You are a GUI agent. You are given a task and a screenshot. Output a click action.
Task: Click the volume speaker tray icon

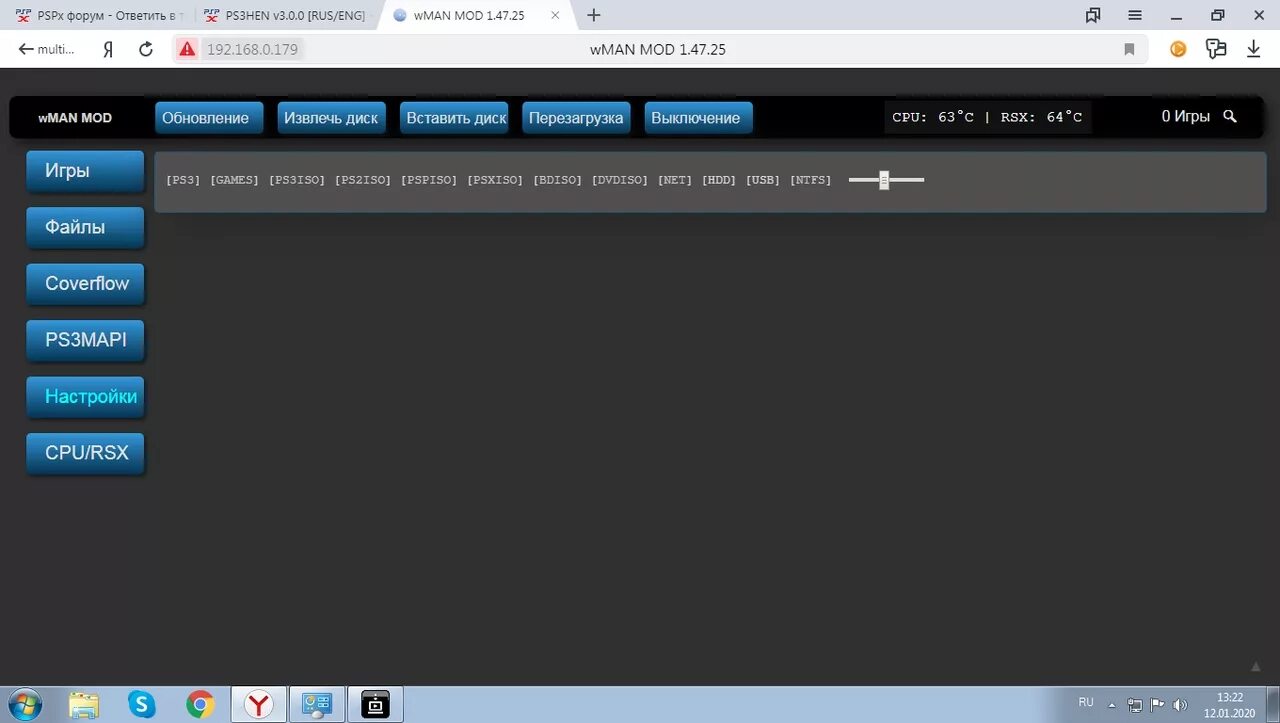pyautogui.click(x=1180, y=704)
